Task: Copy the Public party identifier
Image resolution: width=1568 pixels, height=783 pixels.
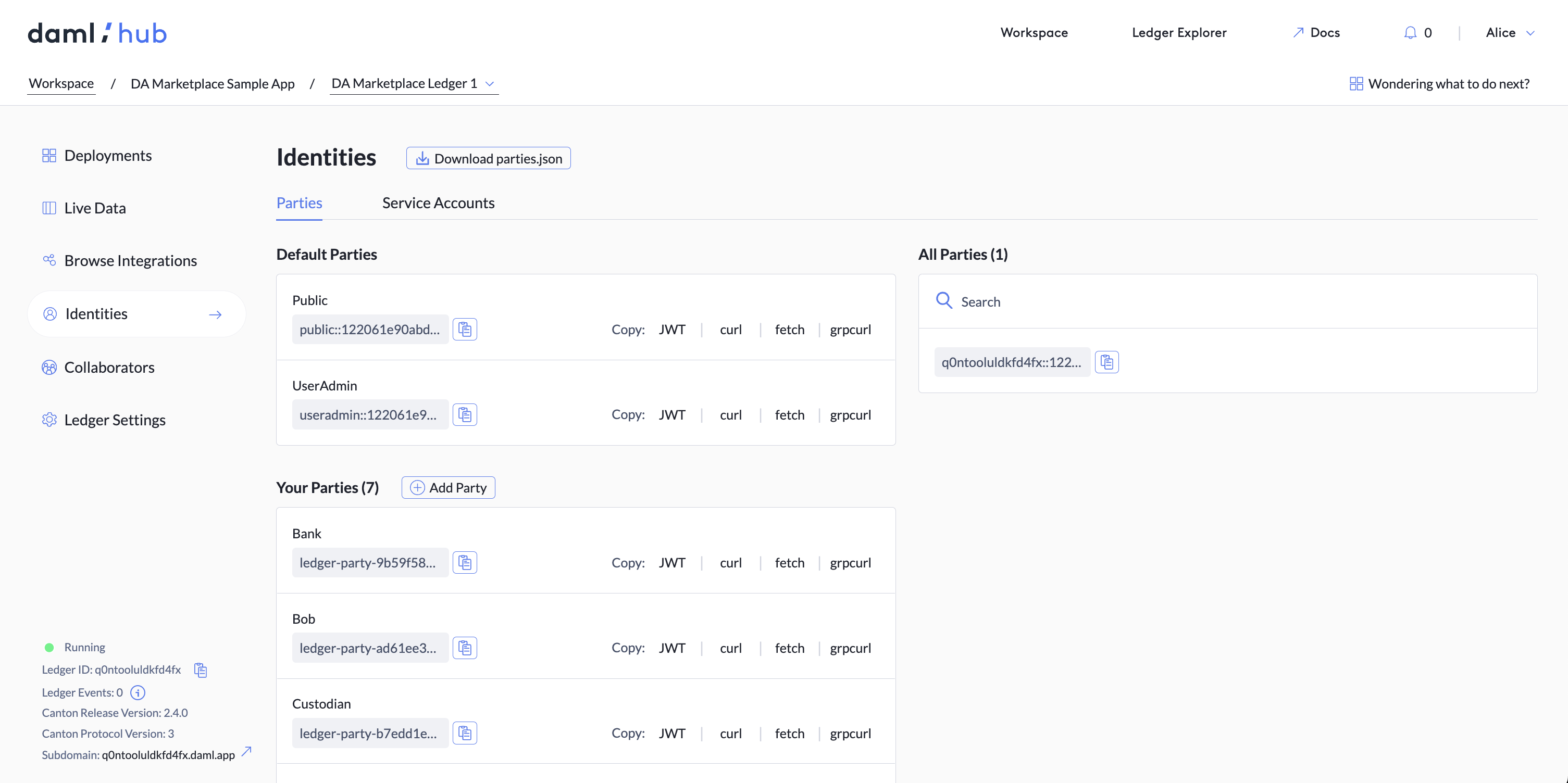Action: point(465,329)
